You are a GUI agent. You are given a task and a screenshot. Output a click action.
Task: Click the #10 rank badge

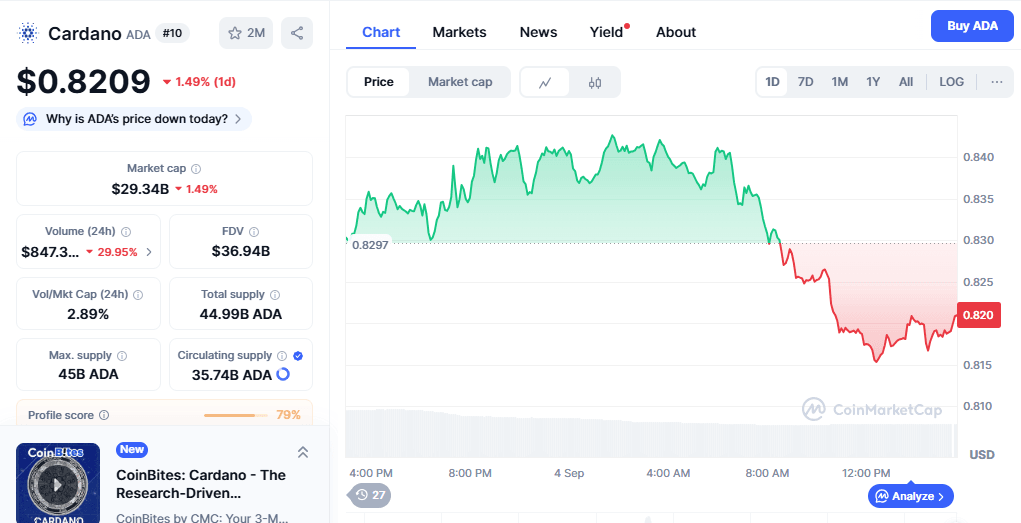172,33
